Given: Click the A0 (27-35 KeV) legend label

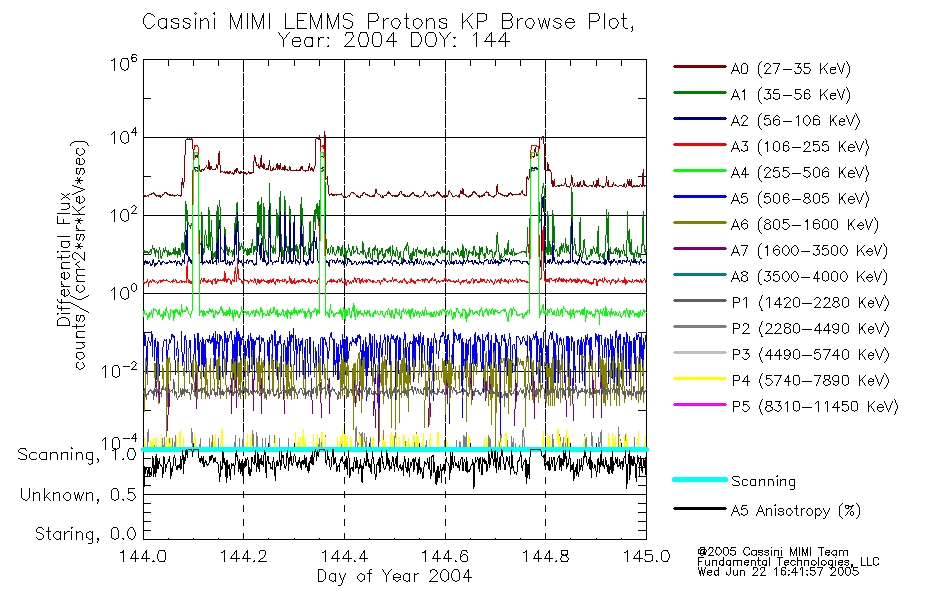Looking at the screenshot, I should point(790,68).
